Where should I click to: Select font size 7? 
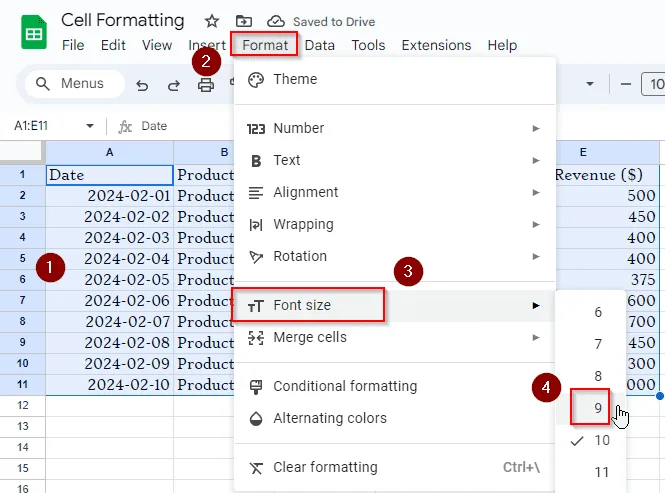click(x=591, y=344)
